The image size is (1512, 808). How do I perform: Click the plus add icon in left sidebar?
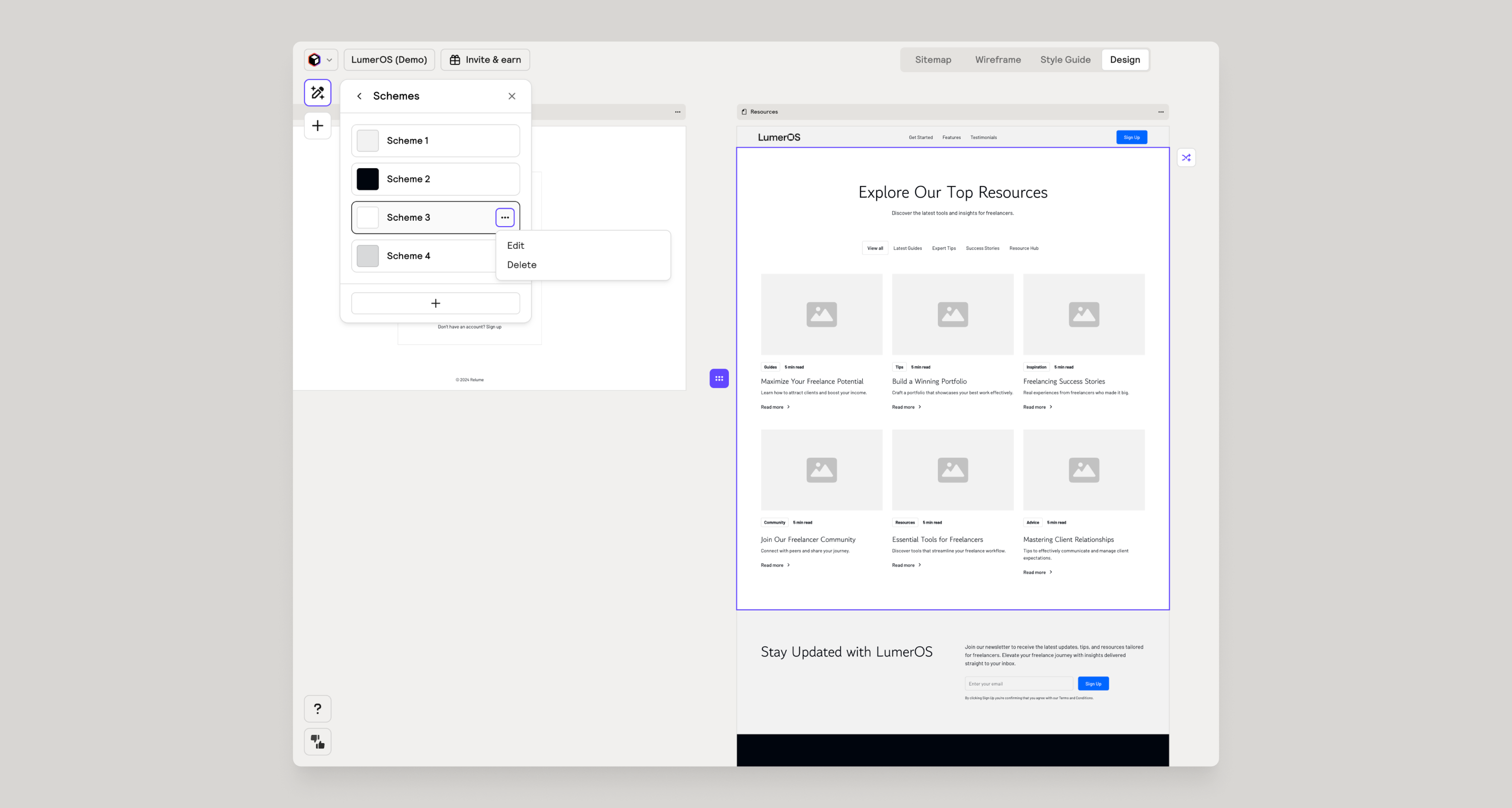click(318, 125)
